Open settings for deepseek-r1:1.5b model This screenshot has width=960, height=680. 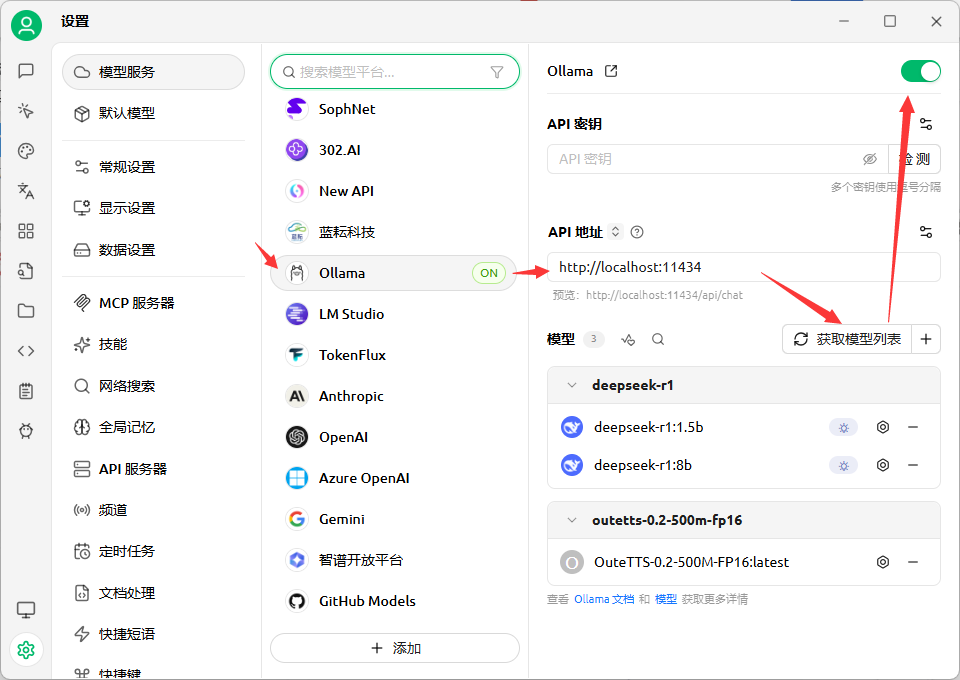[x=883, y=427]
